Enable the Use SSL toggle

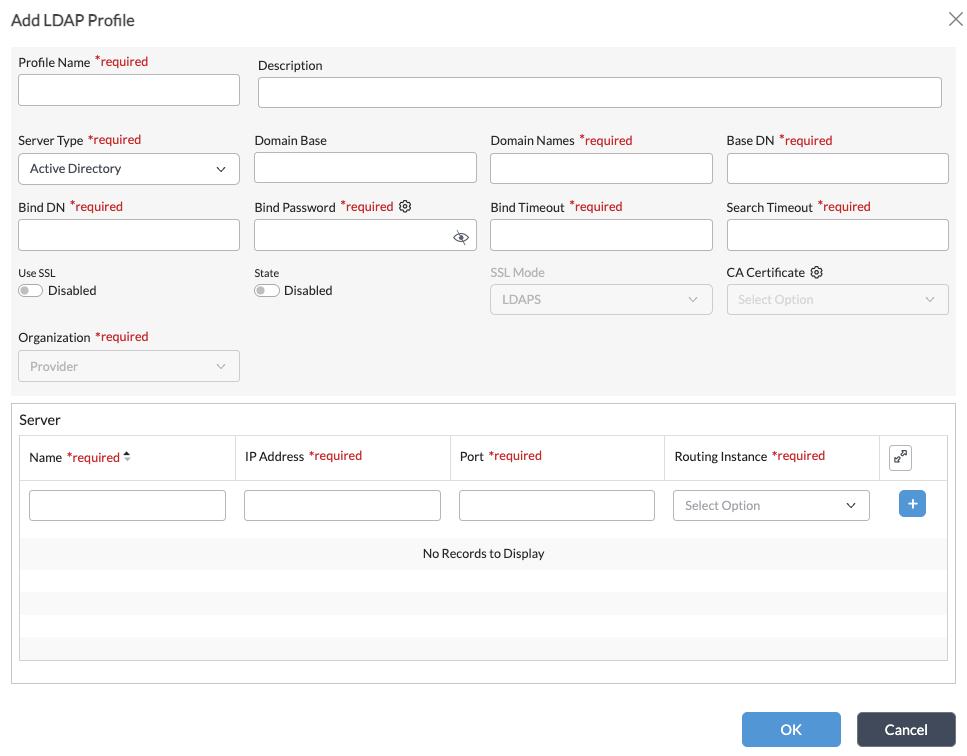(31, 291)
